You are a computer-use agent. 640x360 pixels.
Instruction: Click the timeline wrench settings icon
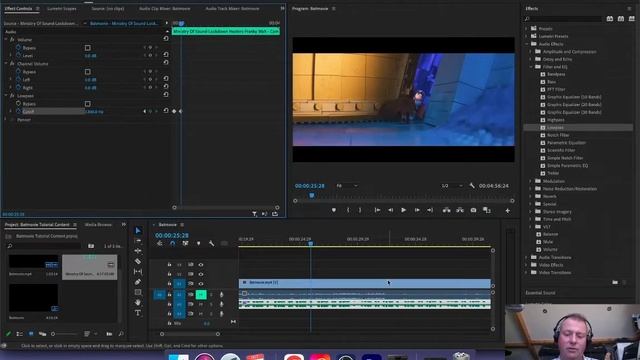coord(211,243)
